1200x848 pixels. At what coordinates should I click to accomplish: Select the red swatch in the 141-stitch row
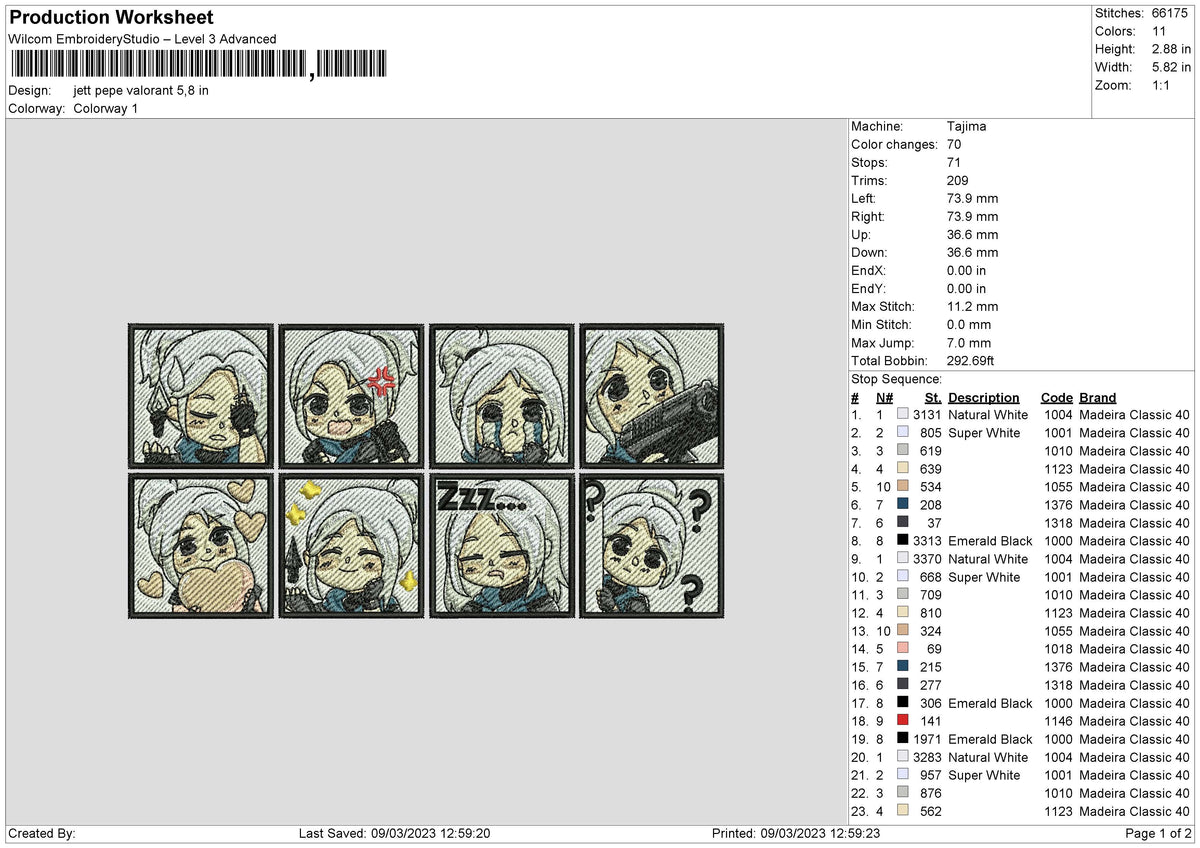point(903,721)
